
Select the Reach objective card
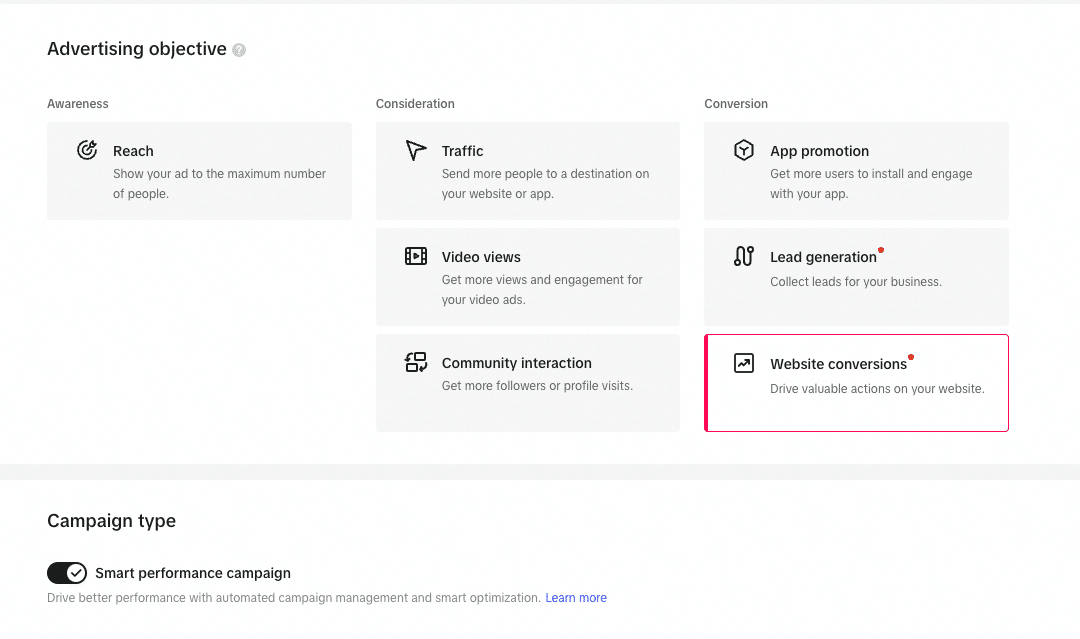pyautogui.click(x=199, y=170)
